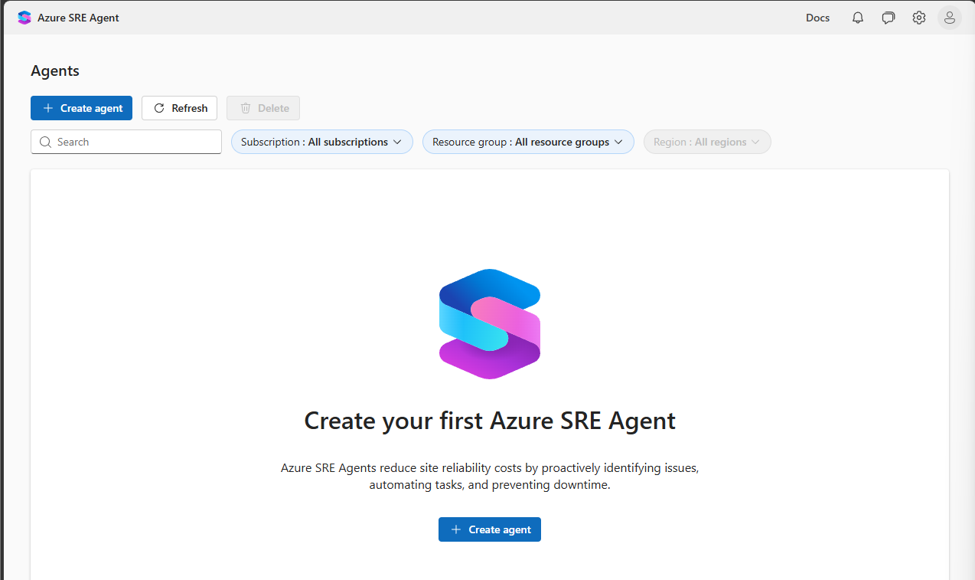Viewport: 975px width, 580px height.
Task: Click the center Create agent button
Action: tap(489, 530)
